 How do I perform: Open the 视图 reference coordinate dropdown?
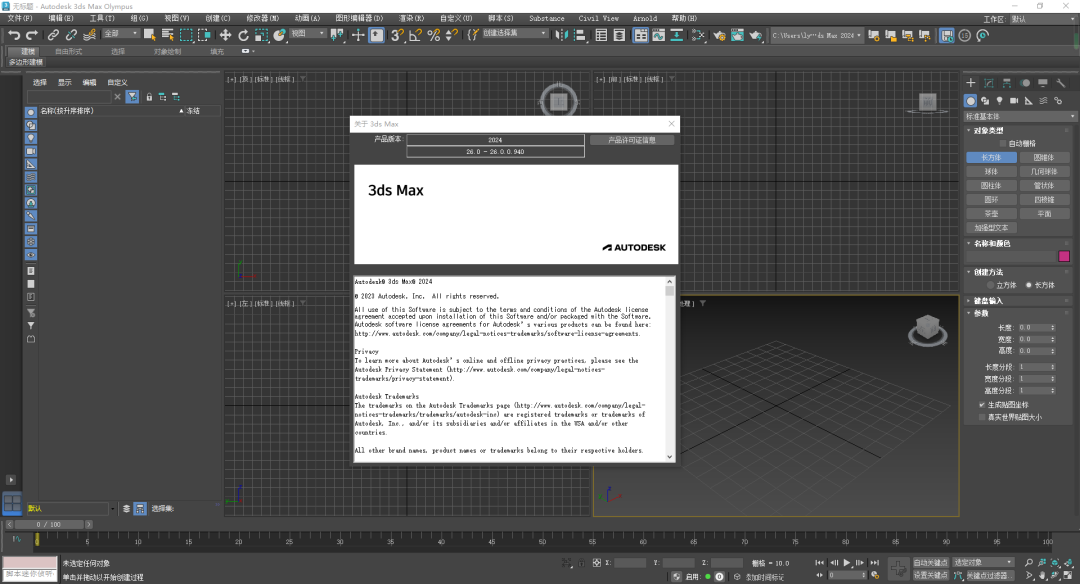point(307,33)
